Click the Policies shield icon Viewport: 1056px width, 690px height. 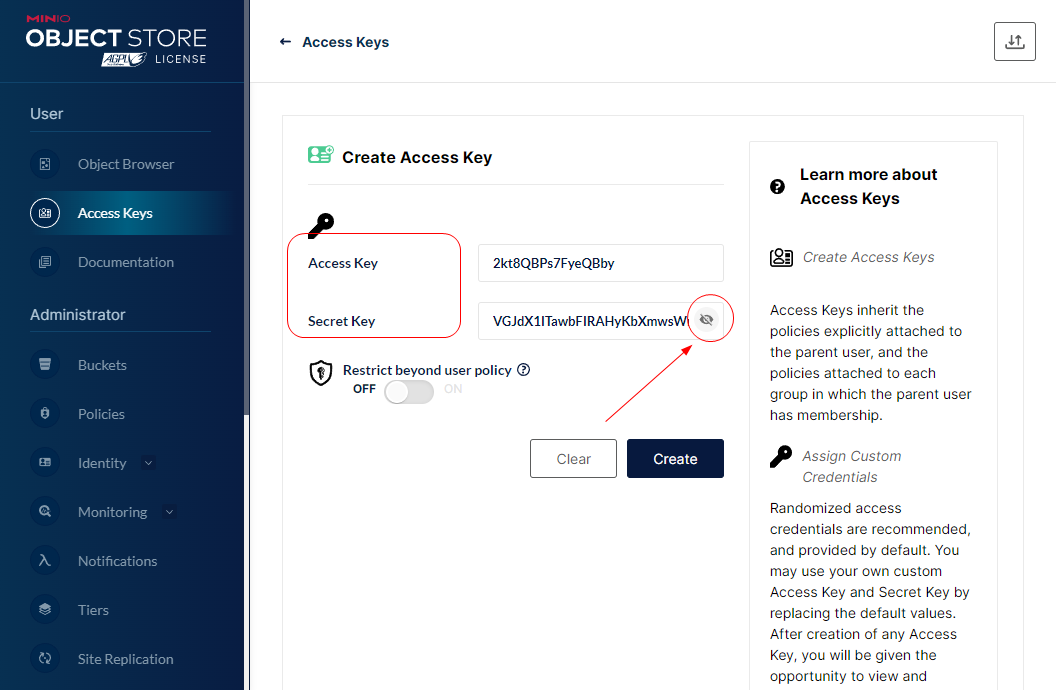tap(45, 414)
